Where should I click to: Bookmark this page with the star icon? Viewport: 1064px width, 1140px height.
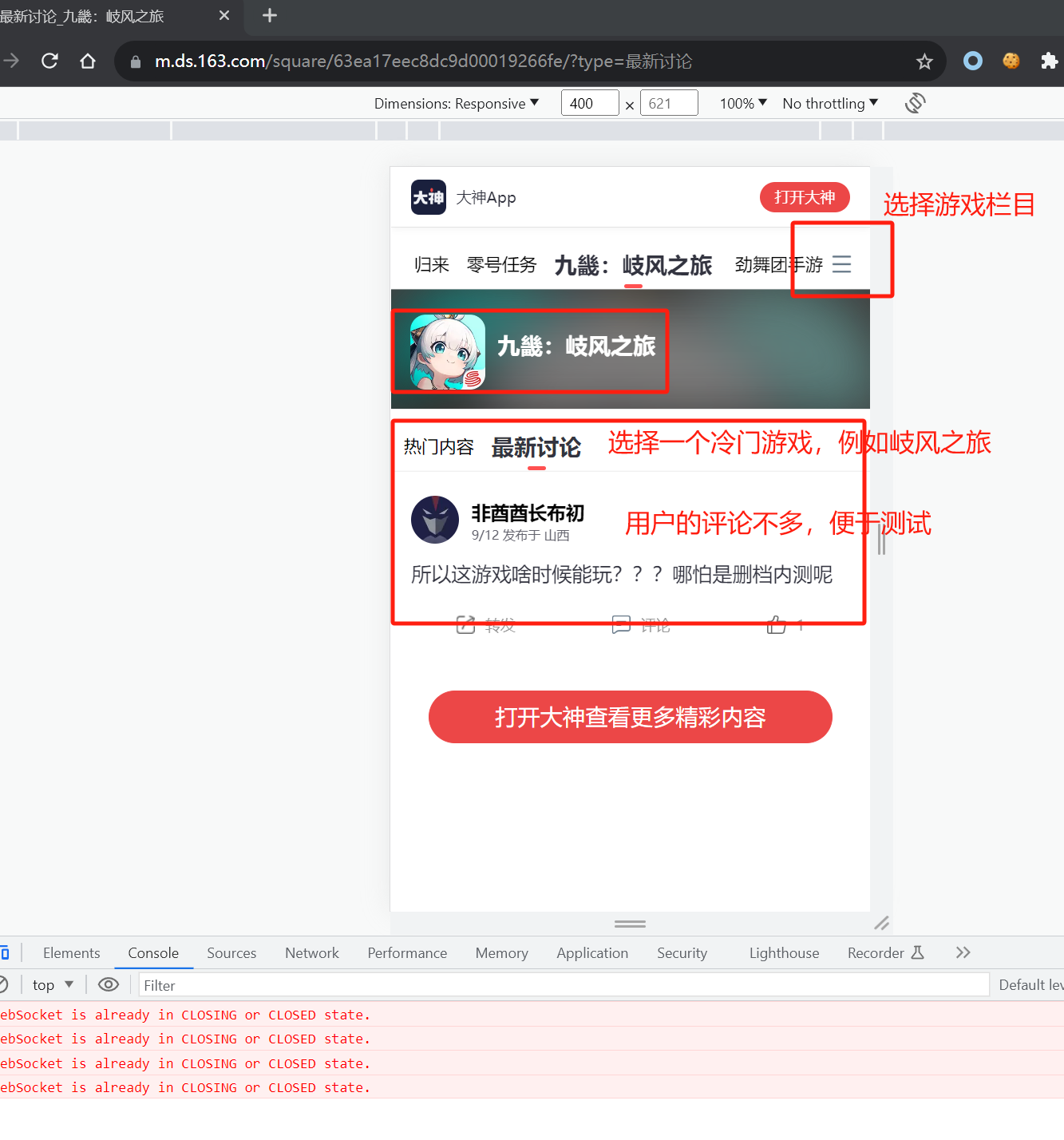[924, 61]
